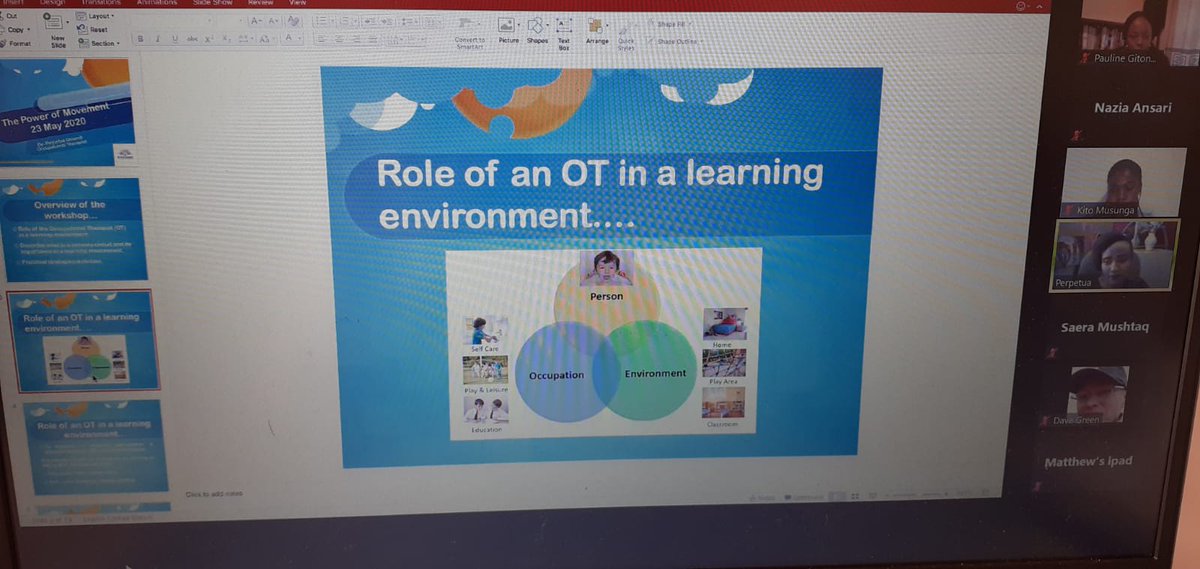Viewport: 1200px width, 569px height.
Task: Open the Slide Show ribbon tab
Action: (212, 3)
